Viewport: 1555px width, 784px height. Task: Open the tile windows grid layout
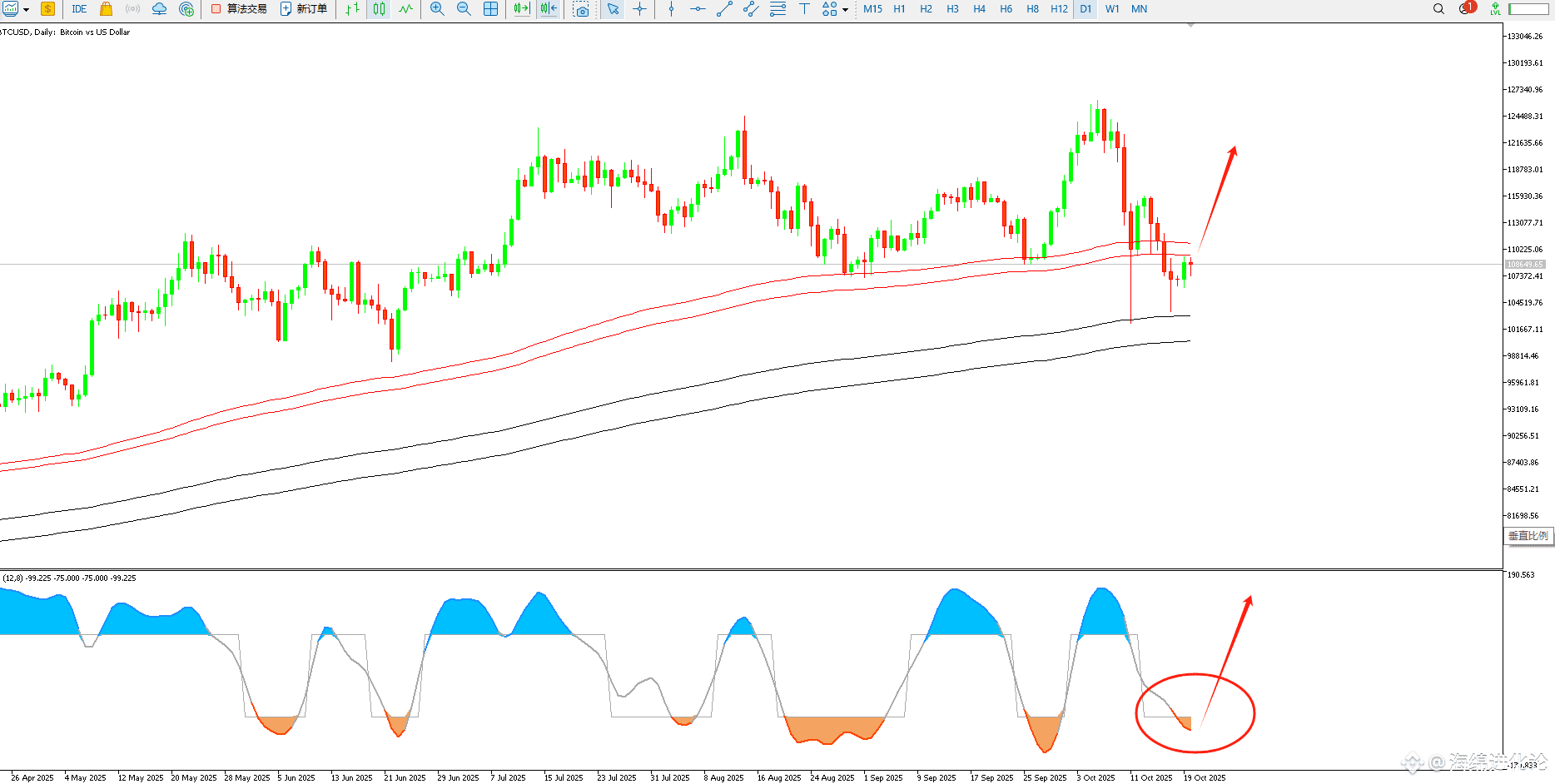point(491,9)
